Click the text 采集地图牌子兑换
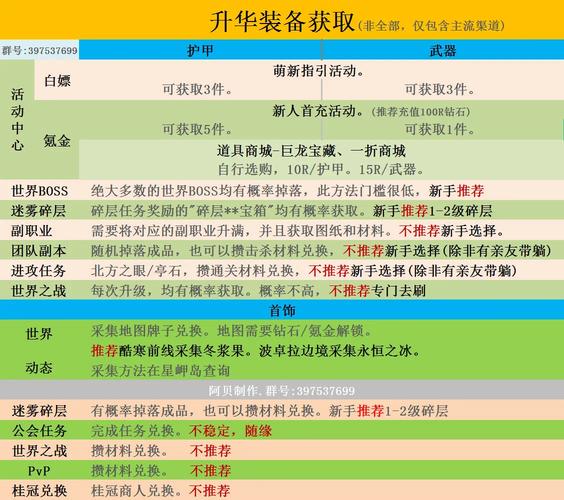The image size is (564, 500). [x=147, y=331]
